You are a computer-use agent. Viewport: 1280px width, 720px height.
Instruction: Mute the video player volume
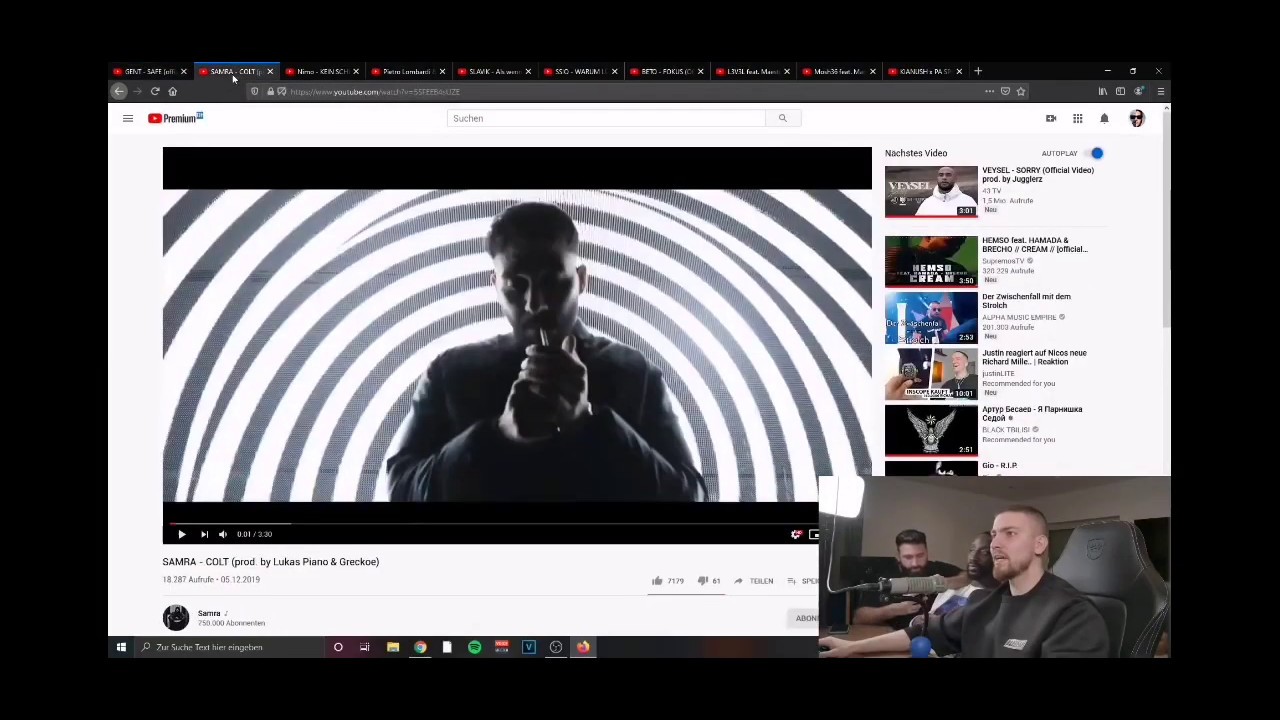[x=223, y=534]
